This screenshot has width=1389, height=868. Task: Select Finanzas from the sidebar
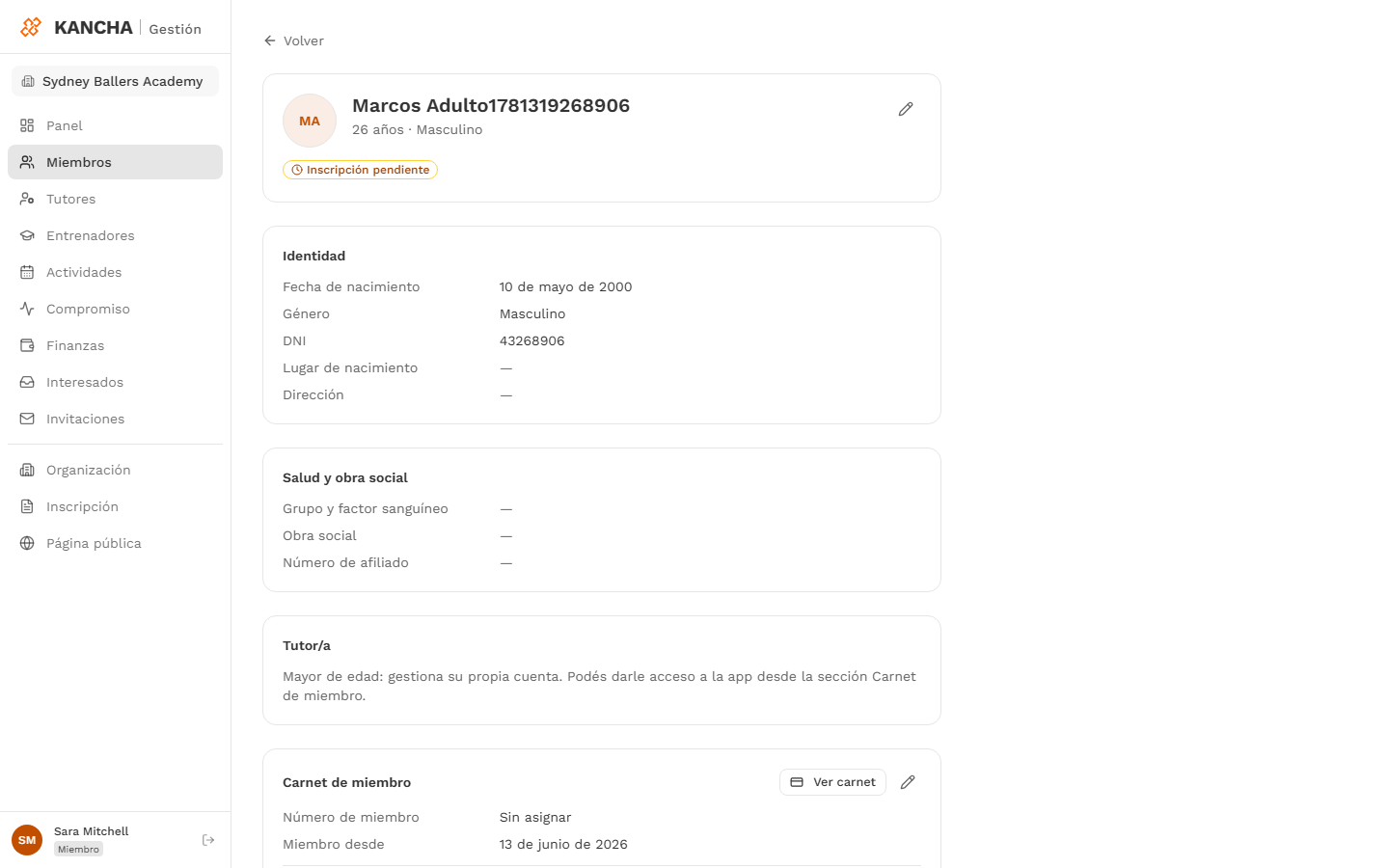coord(115,345)
